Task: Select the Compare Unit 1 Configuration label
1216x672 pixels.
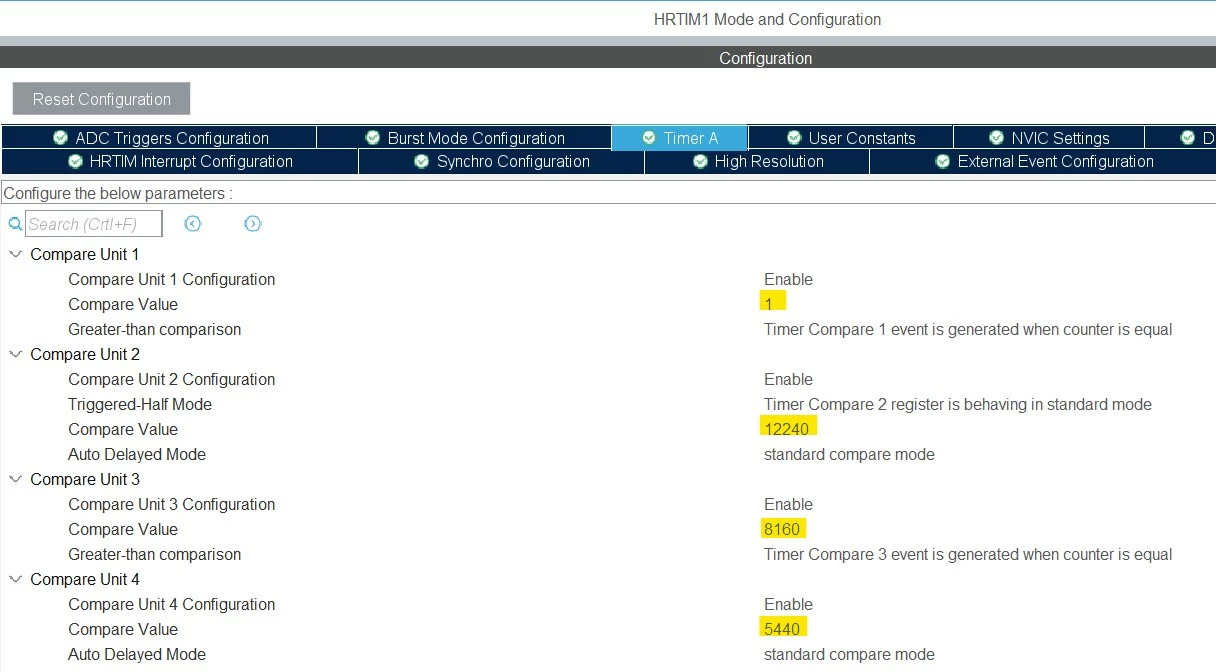Action: (171, 279)
